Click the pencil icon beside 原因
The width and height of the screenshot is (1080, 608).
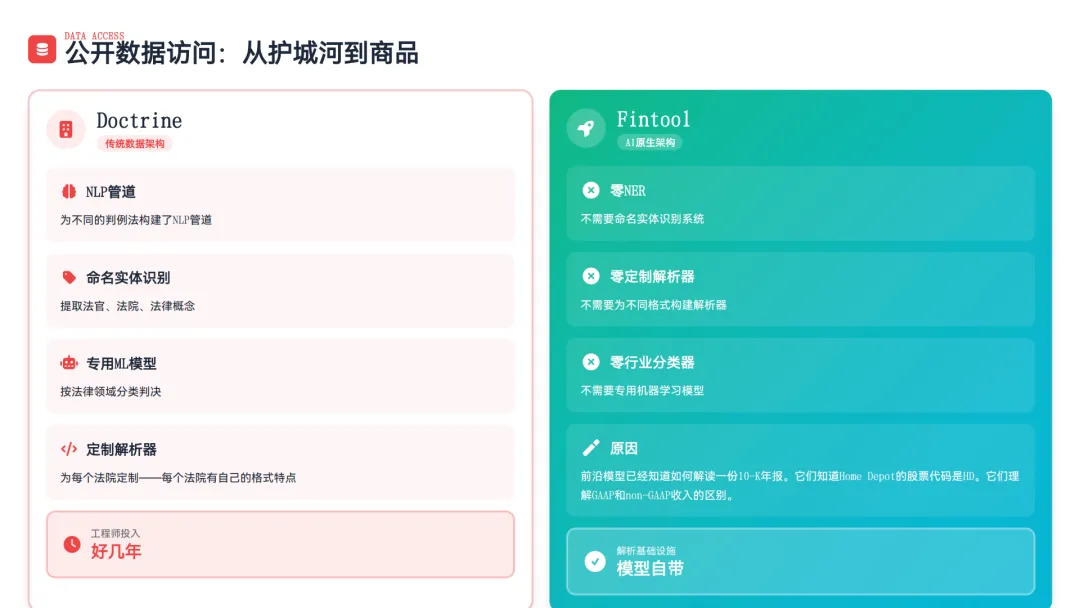[591, 448]
